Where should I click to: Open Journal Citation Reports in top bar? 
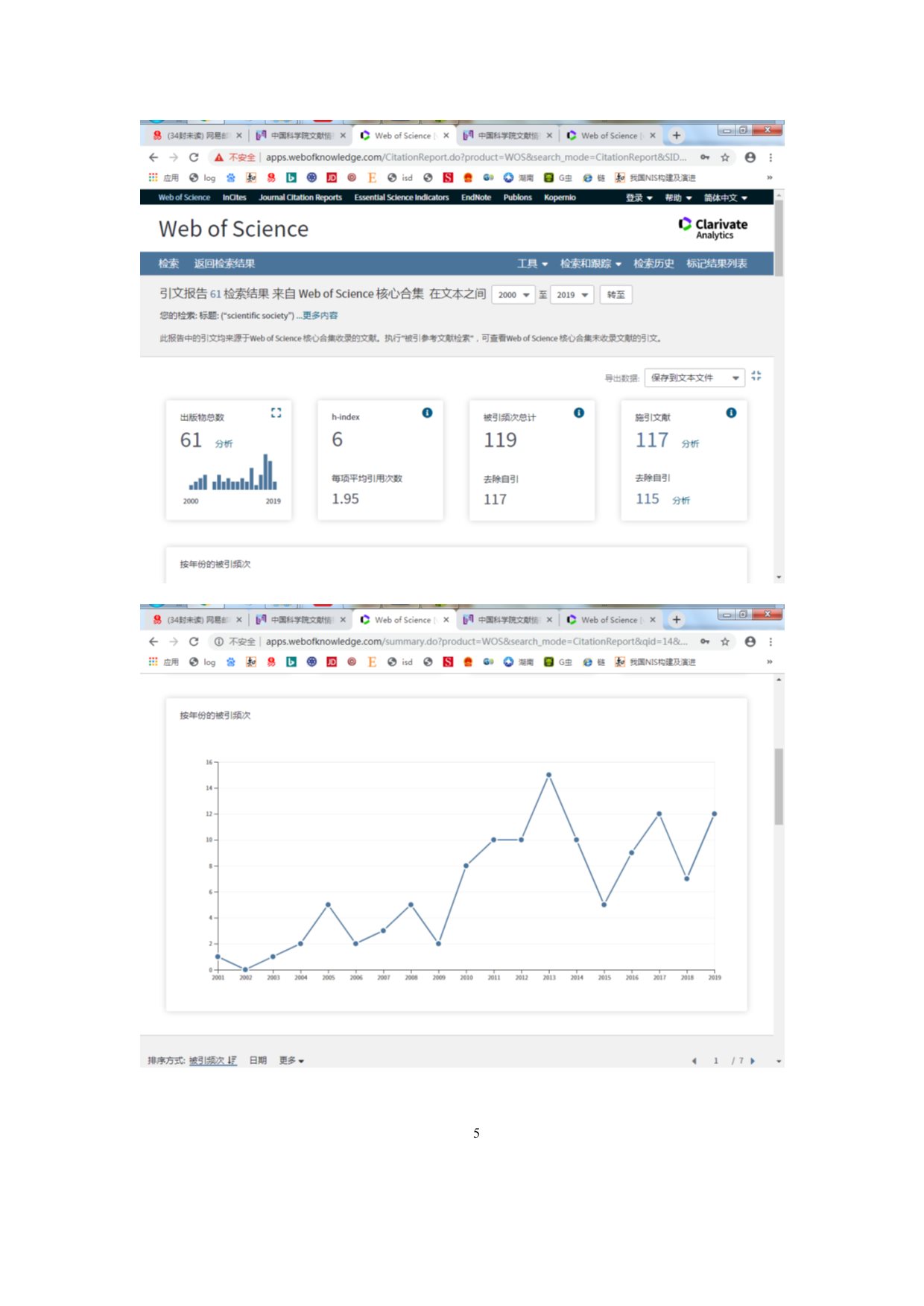(300, 197)
